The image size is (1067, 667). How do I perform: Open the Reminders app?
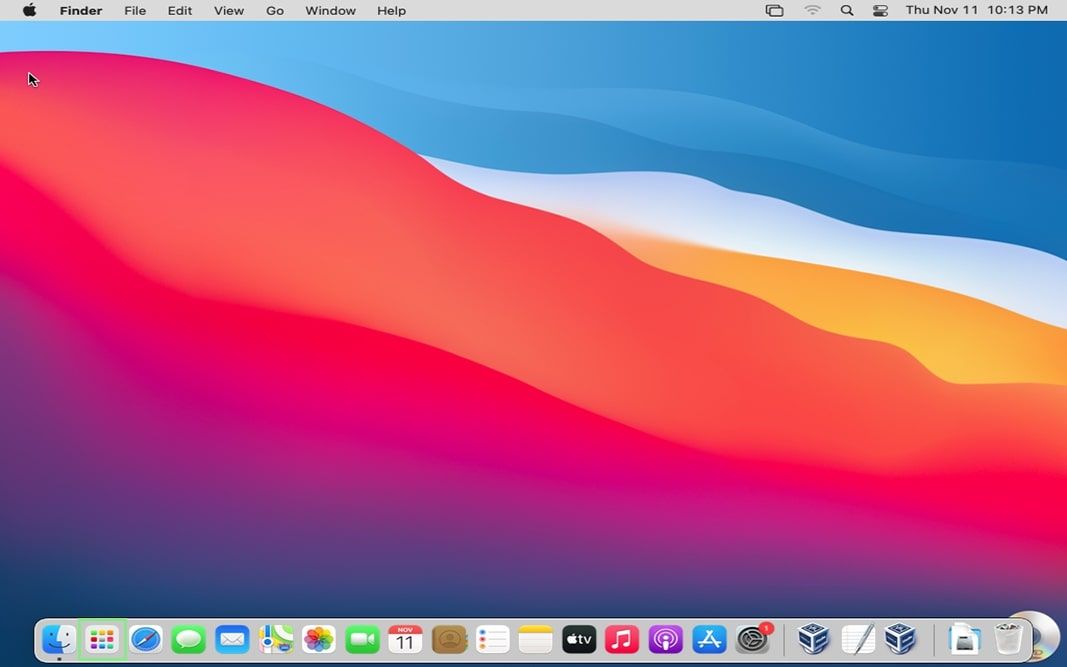491,639
